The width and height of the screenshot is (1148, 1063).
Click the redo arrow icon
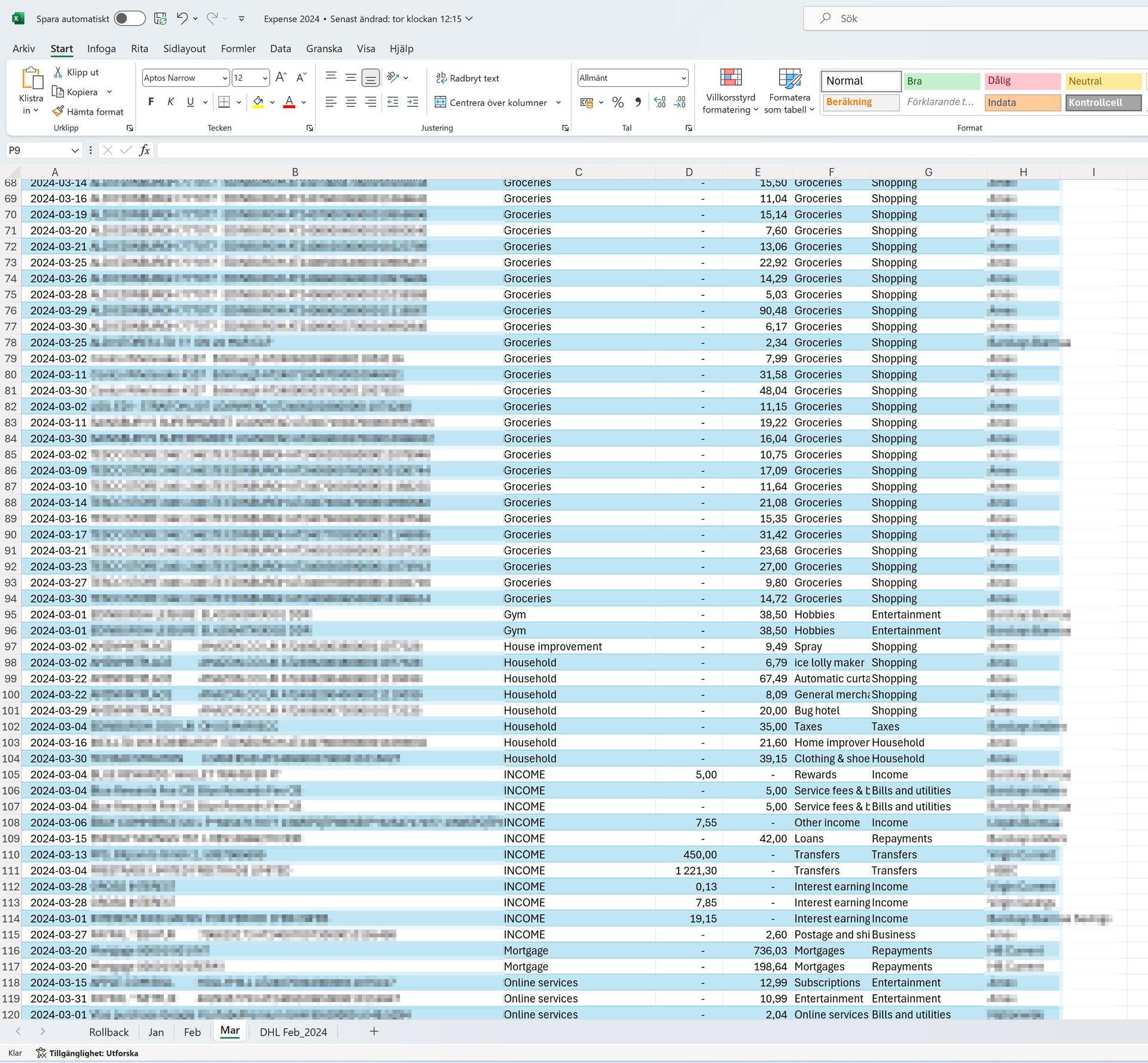[x=212, y=19]
